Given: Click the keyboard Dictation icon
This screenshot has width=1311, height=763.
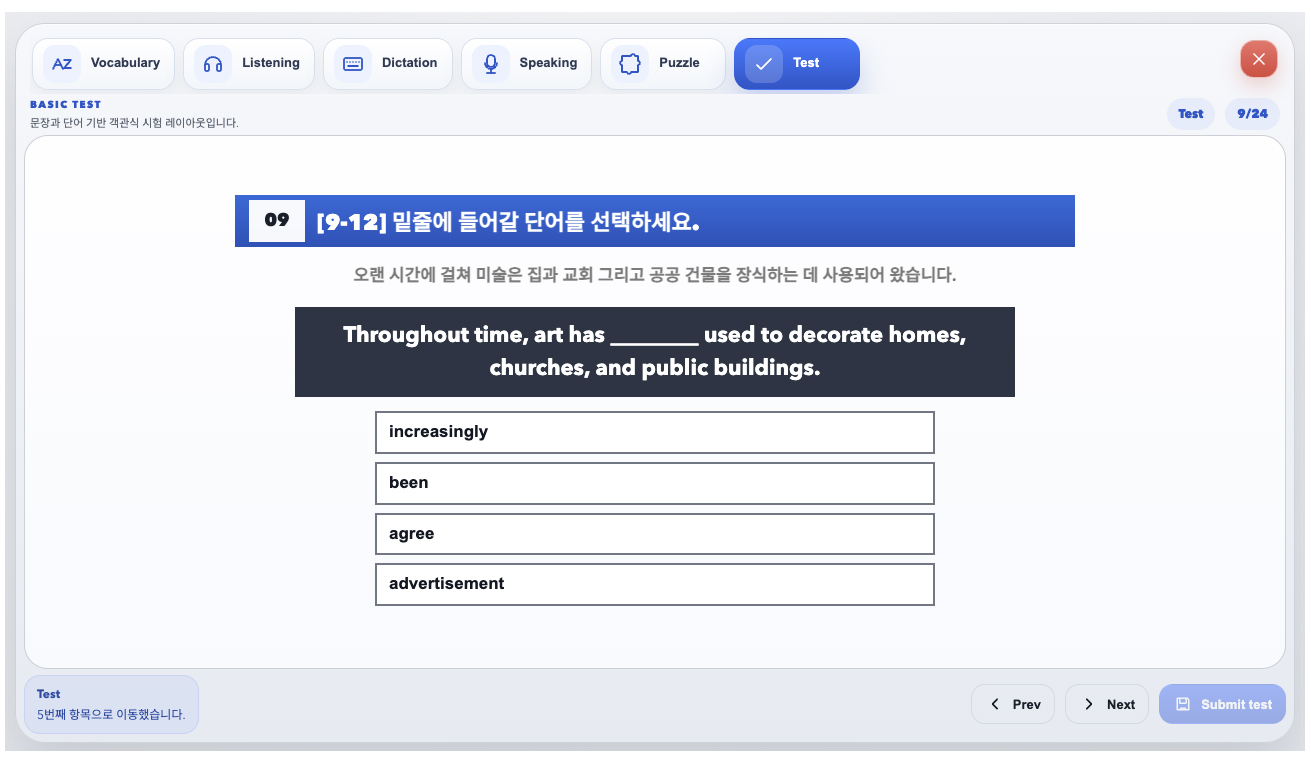Looking at the screenshot, I should pos(353,64).
